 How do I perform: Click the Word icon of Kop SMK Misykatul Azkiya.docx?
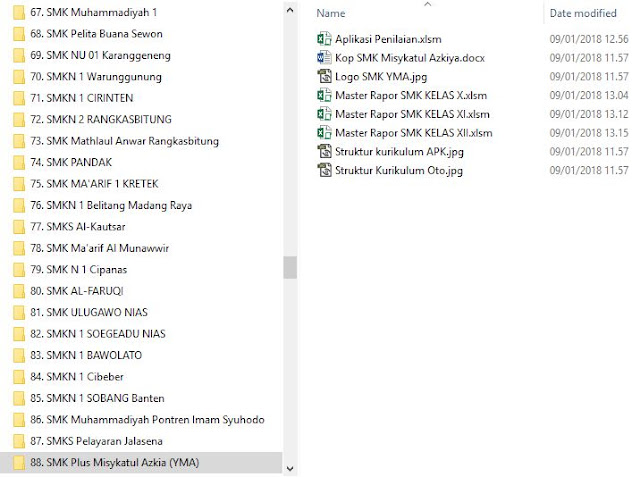(x=324, y=58)
